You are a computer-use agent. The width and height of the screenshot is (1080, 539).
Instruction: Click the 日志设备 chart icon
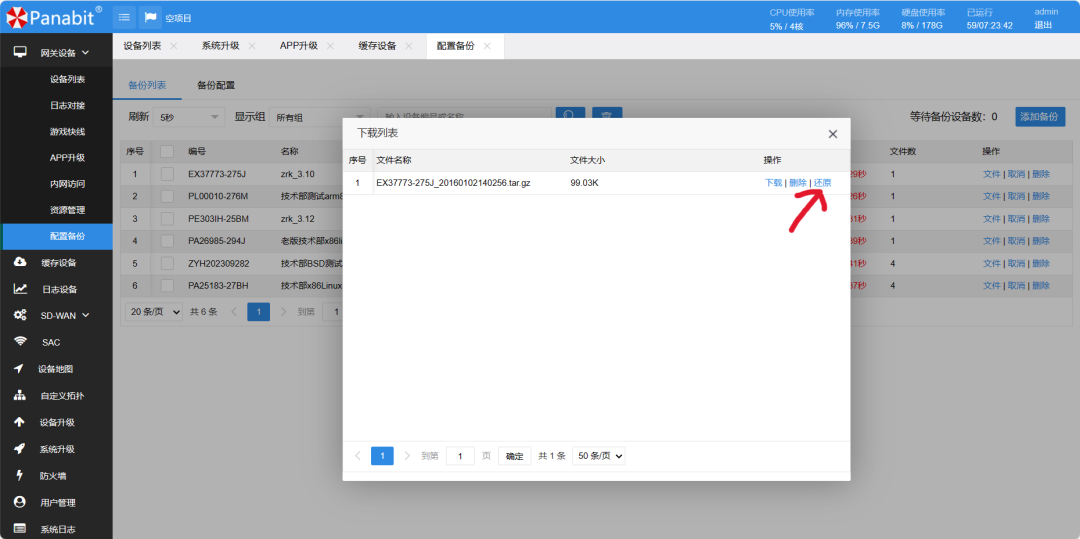pos(20,289)
